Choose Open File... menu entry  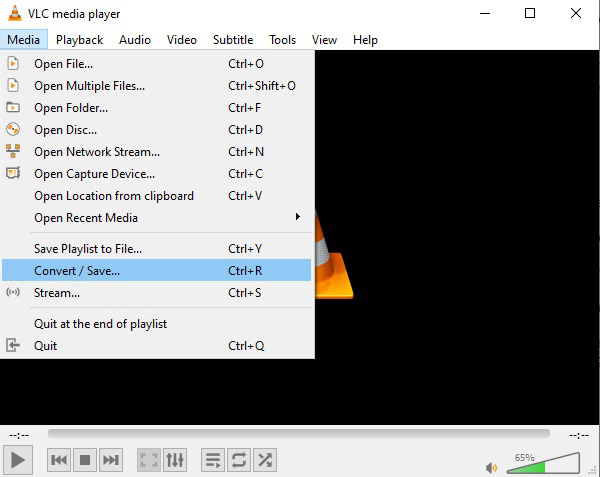(x=156, y=63)
